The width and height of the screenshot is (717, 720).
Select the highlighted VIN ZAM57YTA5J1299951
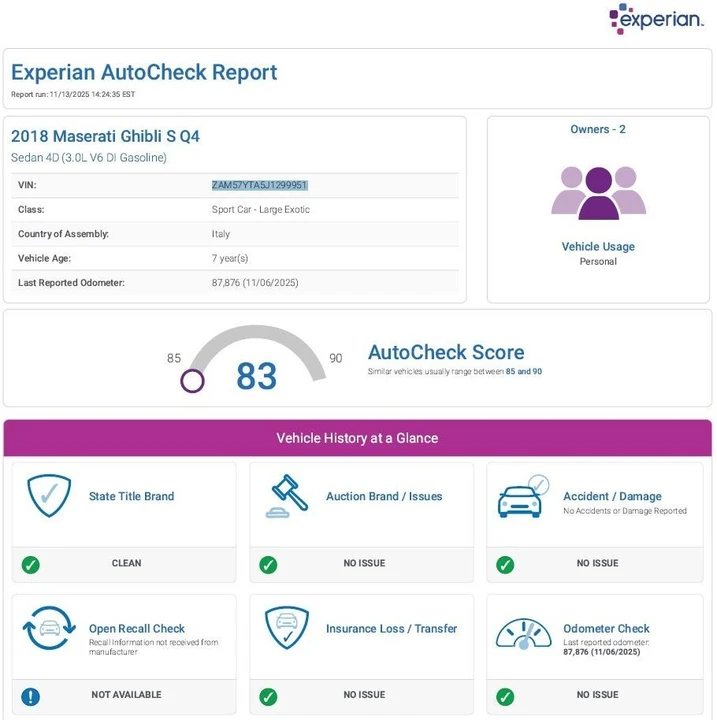tap(260, 185)
